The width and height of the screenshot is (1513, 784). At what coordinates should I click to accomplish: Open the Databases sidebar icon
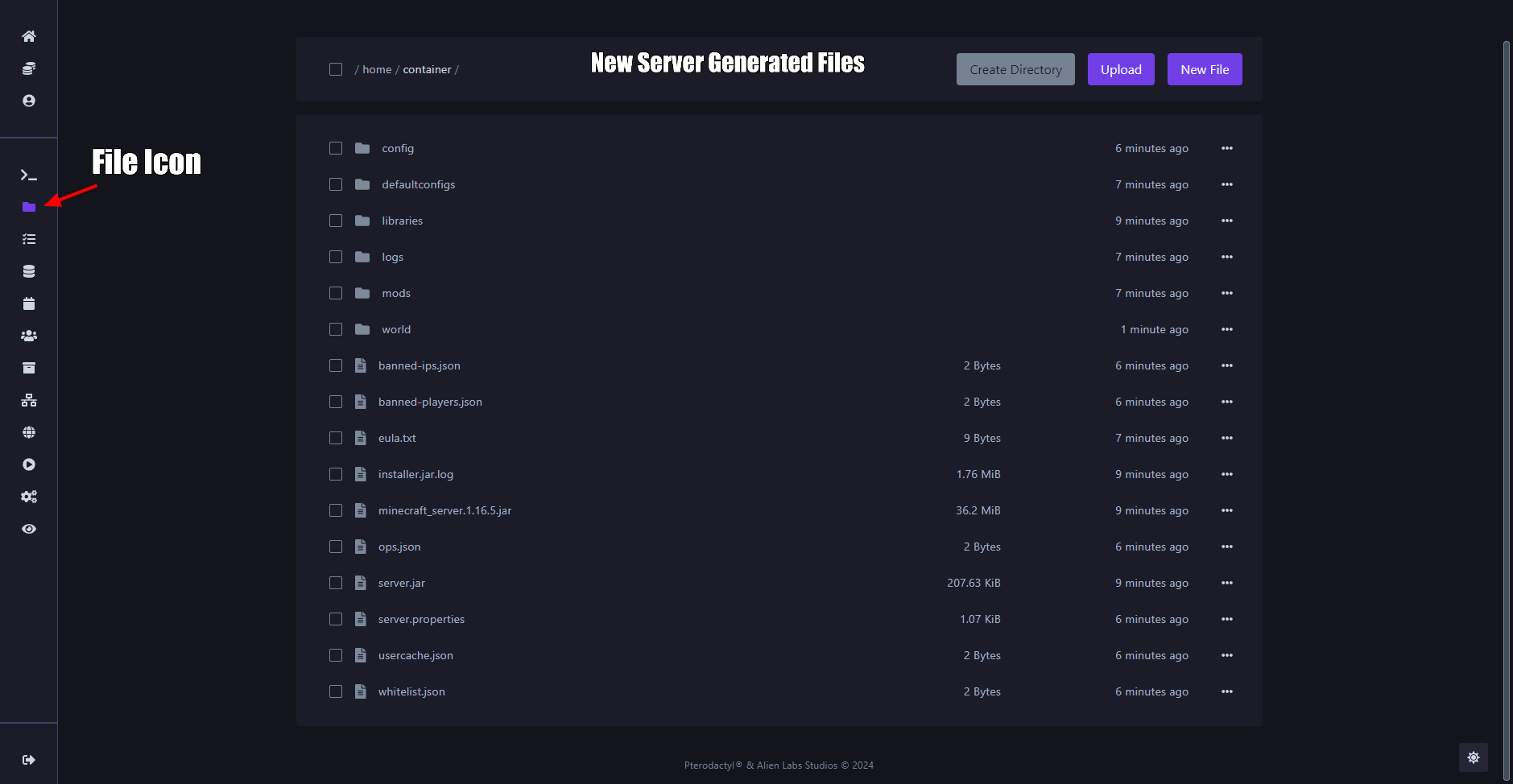coord(29,271)
